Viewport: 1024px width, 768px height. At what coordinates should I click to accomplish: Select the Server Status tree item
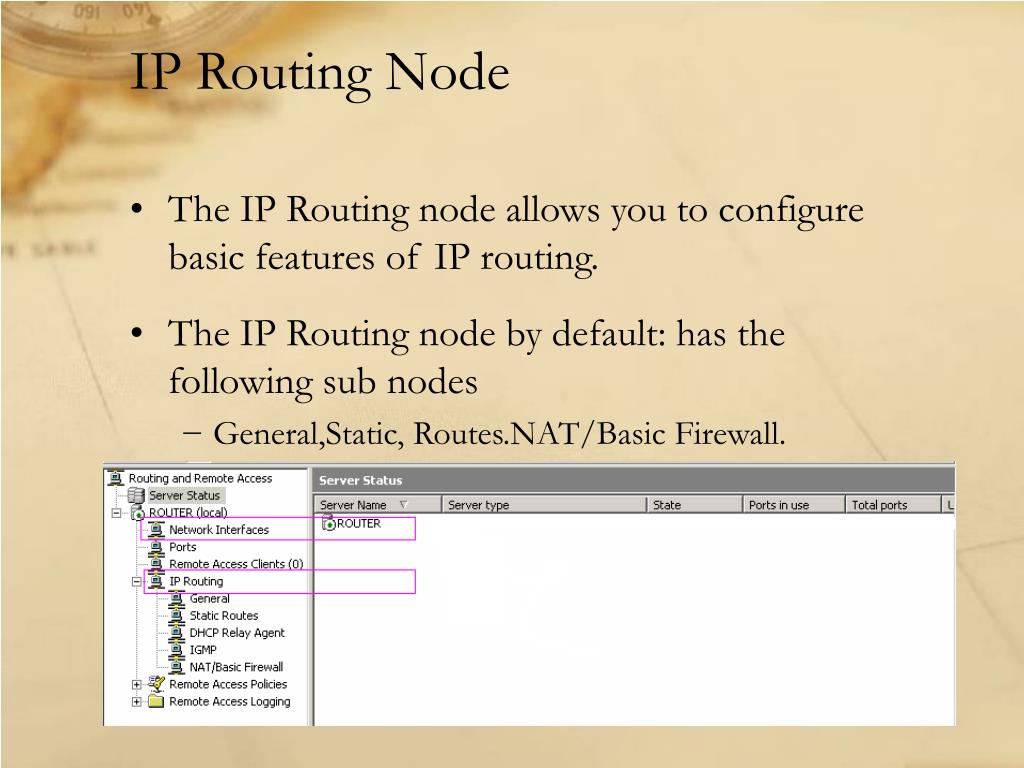click(185, 496)
